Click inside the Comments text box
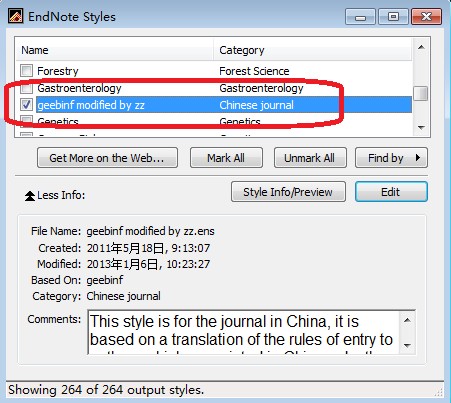This screenshot has width=451, height=403. click(x=244, y=332)
